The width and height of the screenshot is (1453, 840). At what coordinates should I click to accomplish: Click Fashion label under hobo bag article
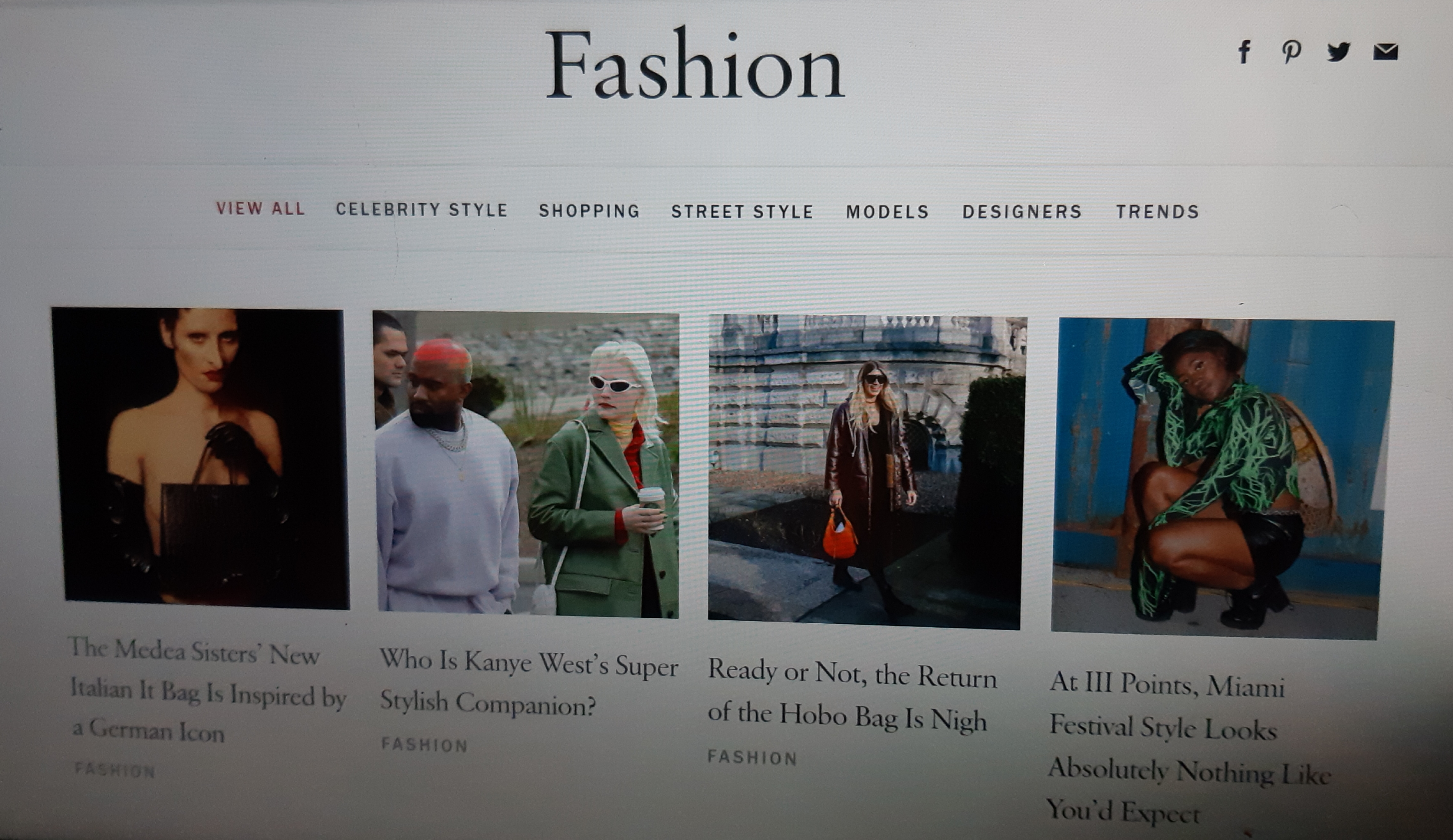752,757
